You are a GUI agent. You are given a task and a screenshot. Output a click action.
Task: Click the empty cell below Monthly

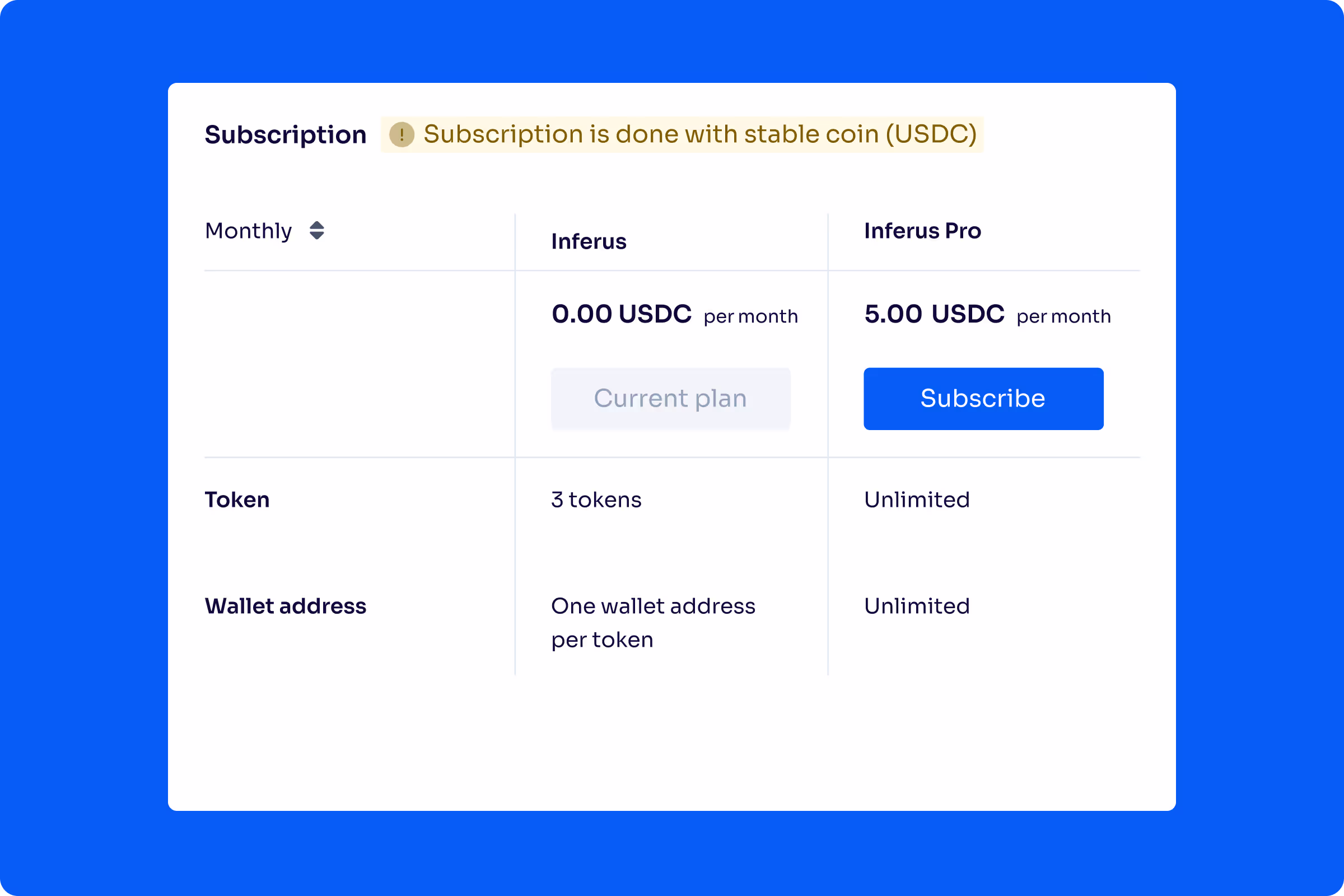pos(359,364)
